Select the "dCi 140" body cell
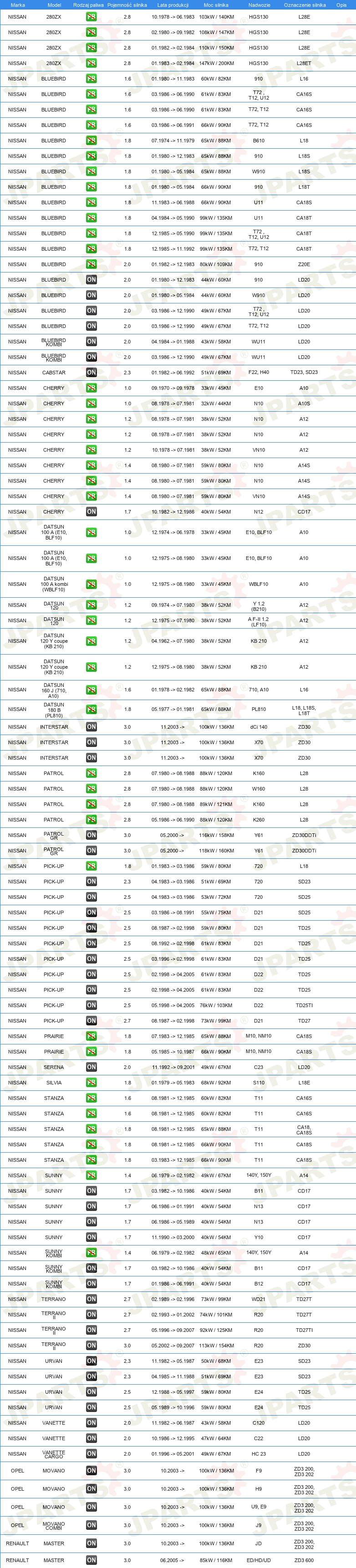Image resolution: width=356 pixels, height=1568 pixels. (259, 727)
